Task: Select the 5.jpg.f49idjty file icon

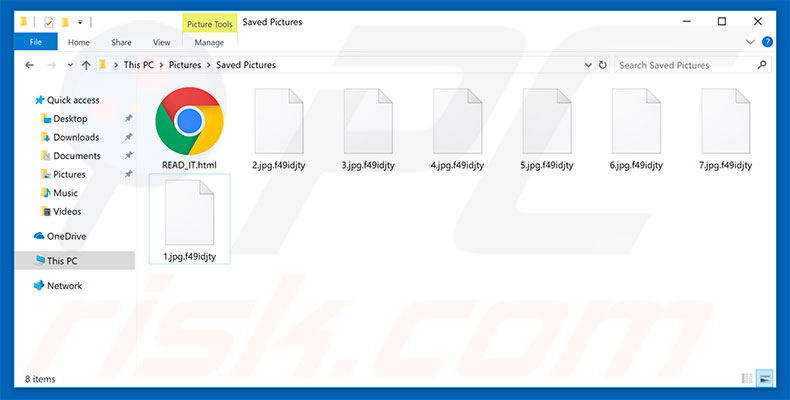Action: click(x=547, y=121)
